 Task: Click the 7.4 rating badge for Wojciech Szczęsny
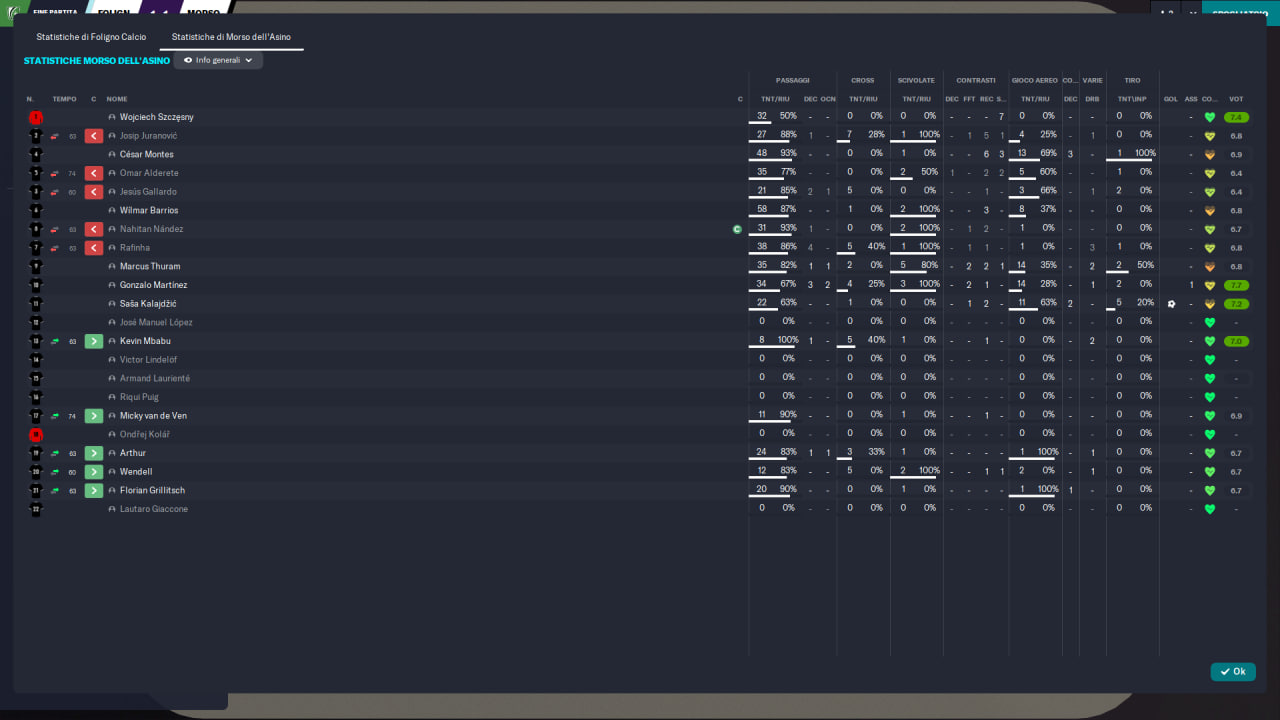(x=1237, y=117)
